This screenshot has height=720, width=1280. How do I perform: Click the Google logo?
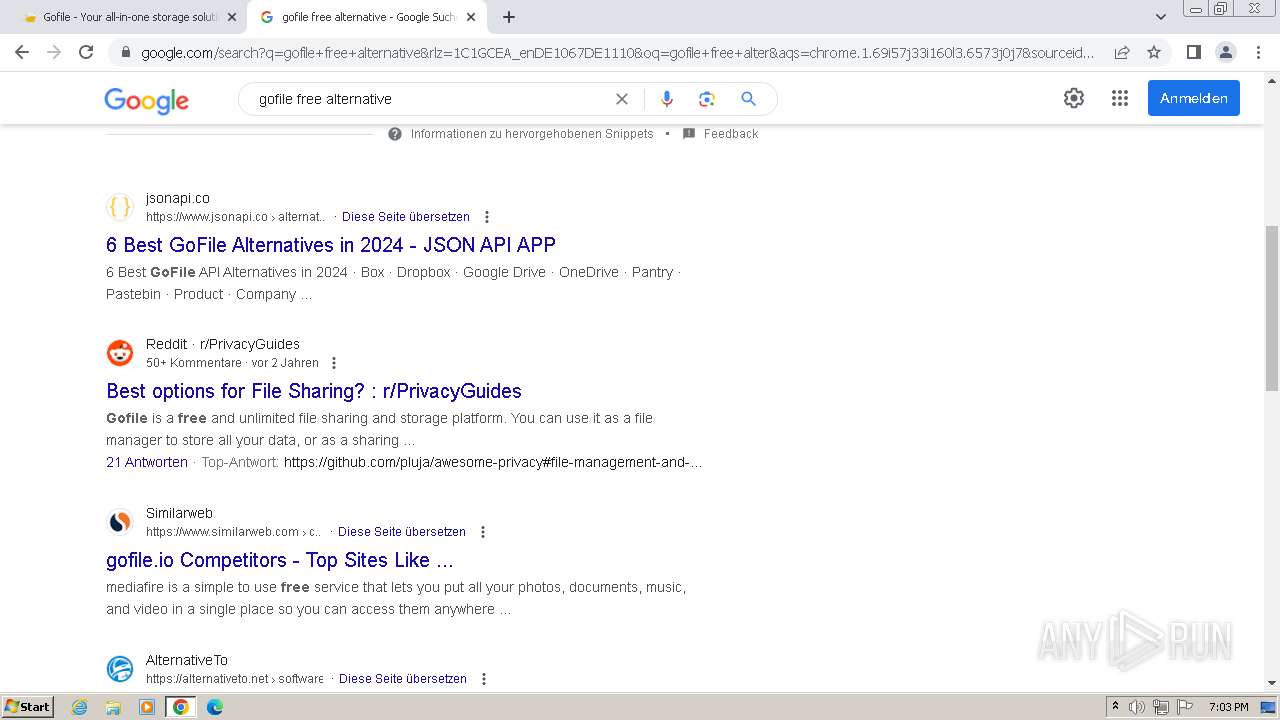(x=146, y=100)
